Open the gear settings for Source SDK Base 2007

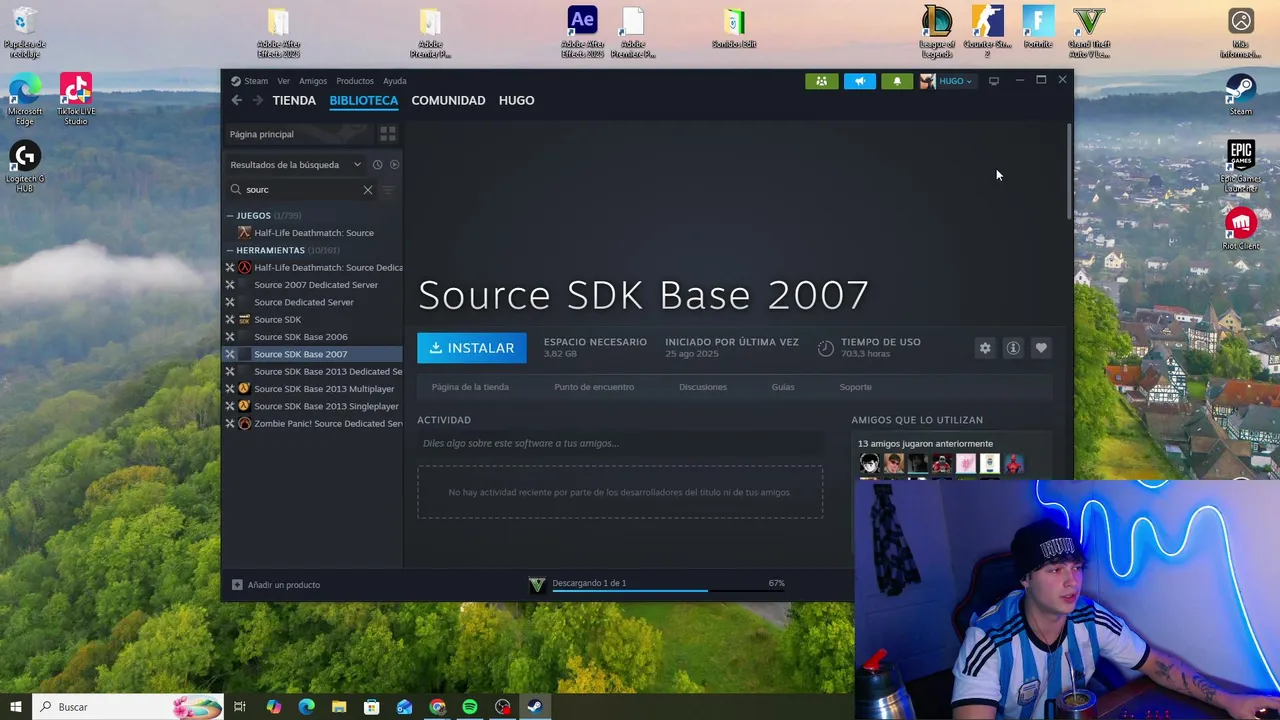click(x=985, y=348)
